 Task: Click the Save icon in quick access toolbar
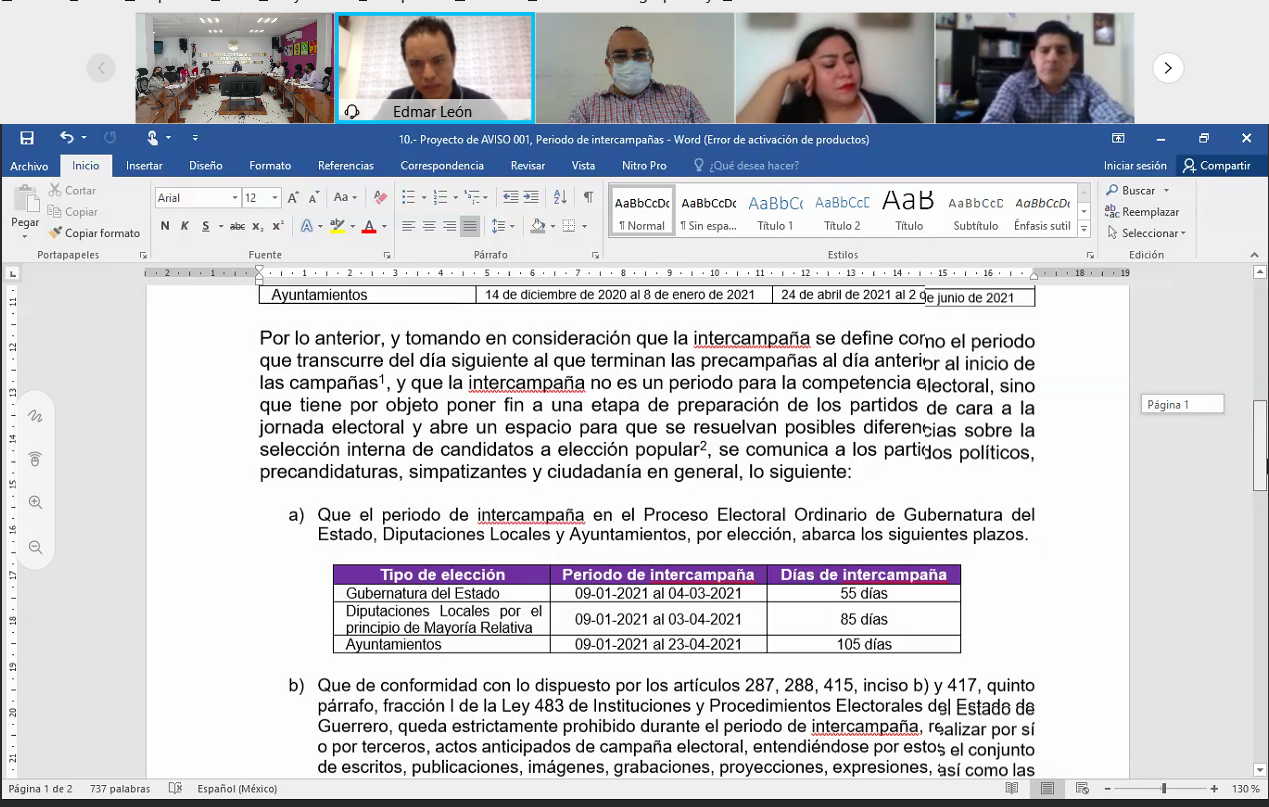[27, 138]
